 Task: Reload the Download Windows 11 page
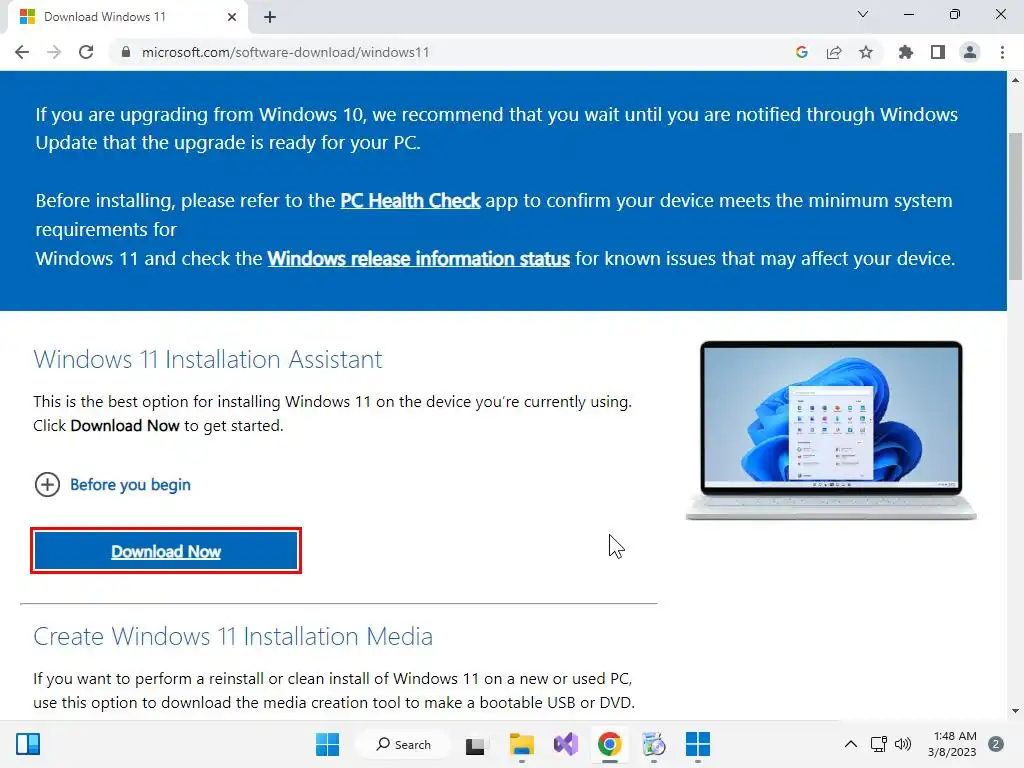click(86, 52)
